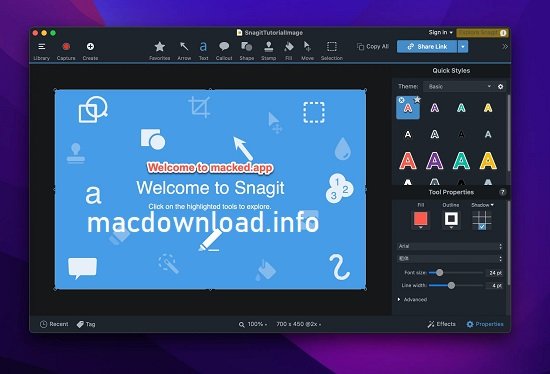Viewport: 550px width, 374px height.
Task: Choose the small gray text quick style
Action: (x=488, y=134)
